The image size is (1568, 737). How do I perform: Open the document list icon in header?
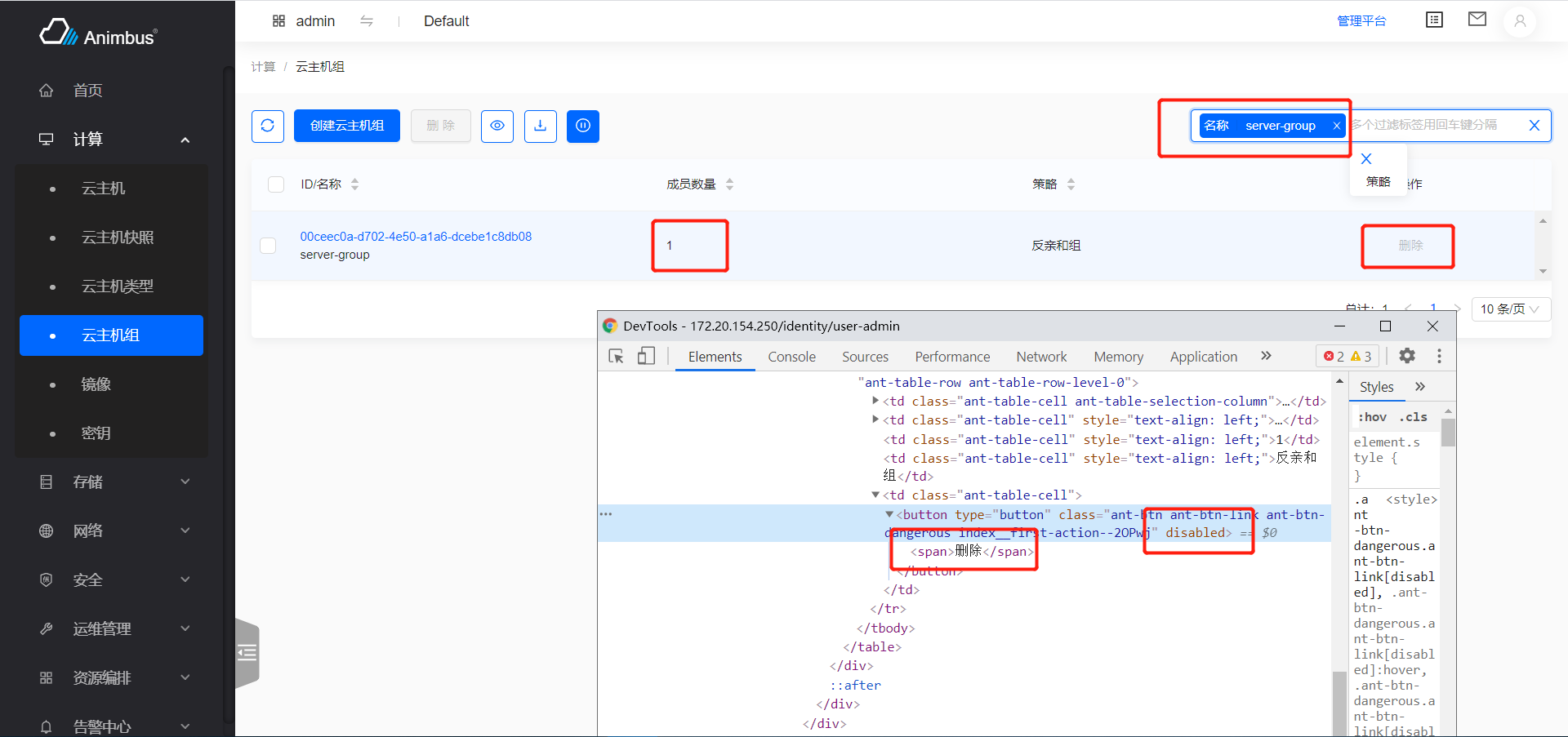pyautogui.click(x=1434, y=20)
